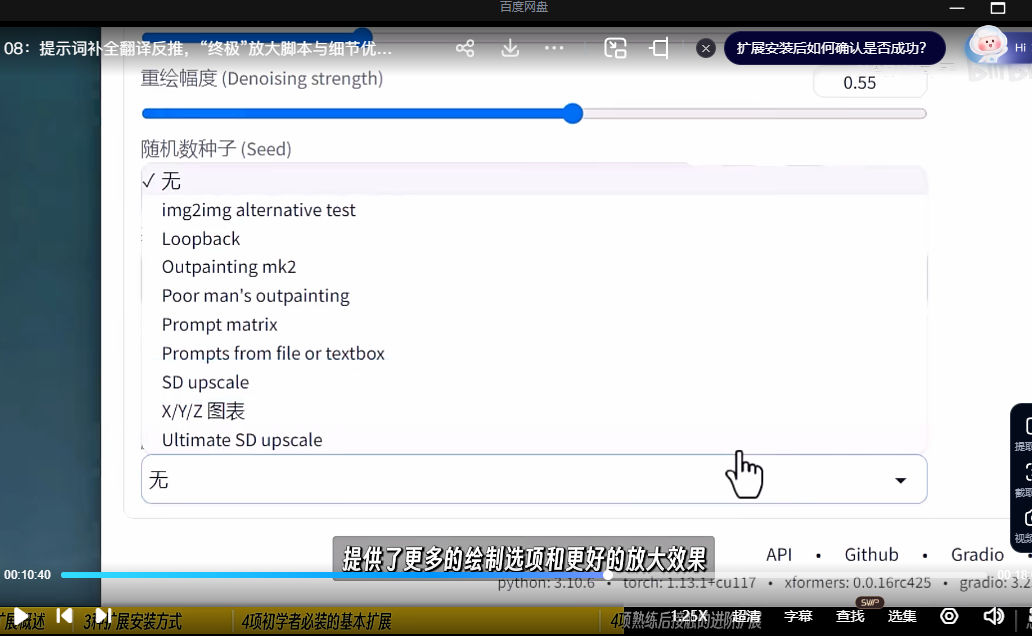Jump to the previous video
This screenshot has width=1032, height=636.
tap(64, 616)
